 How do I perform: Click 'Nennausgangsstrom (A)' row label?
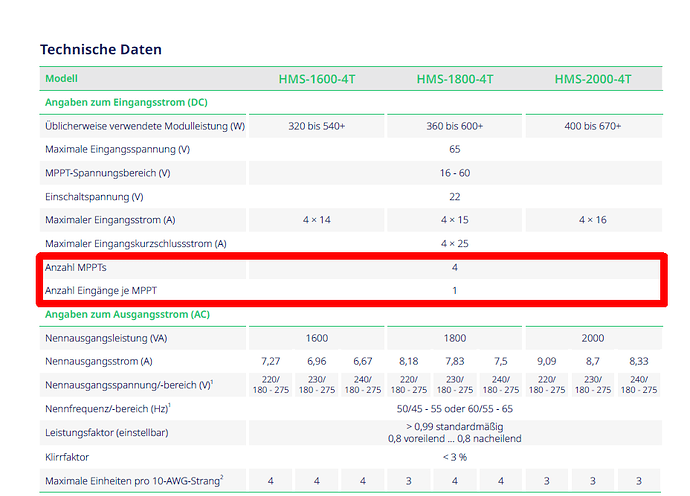tap(99, 362)
